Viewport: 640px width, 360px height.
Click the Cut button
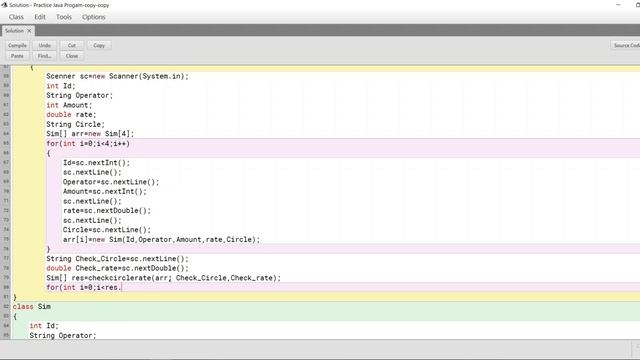(72, 45)
